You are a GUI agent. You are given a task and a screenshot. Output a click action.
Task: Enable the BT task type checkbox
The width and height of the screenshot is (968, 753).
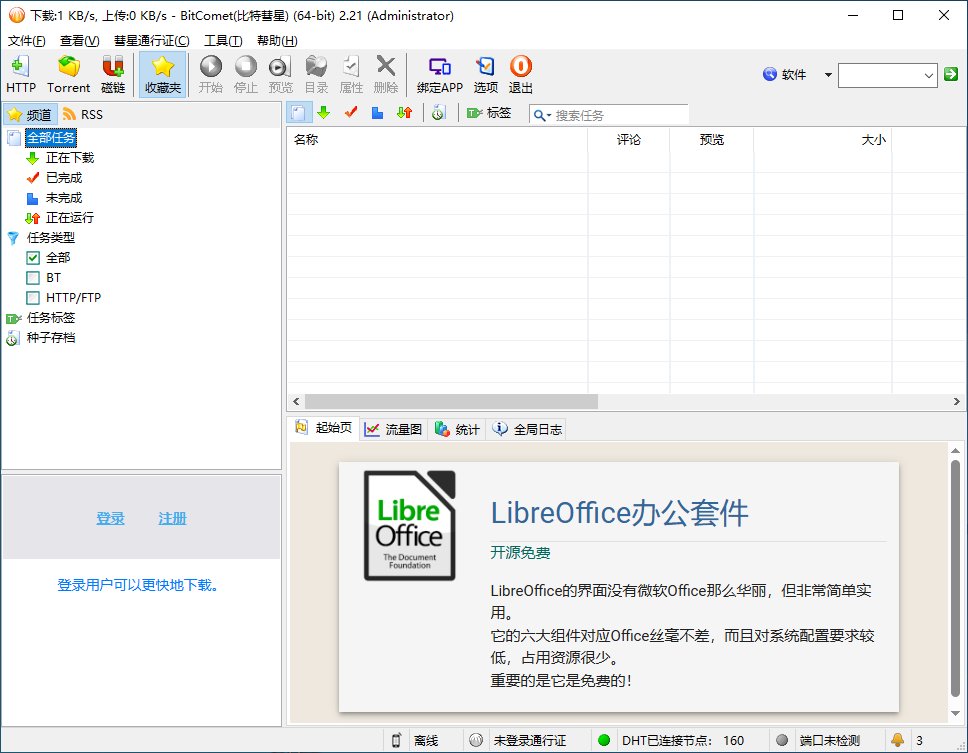[33, 278]
